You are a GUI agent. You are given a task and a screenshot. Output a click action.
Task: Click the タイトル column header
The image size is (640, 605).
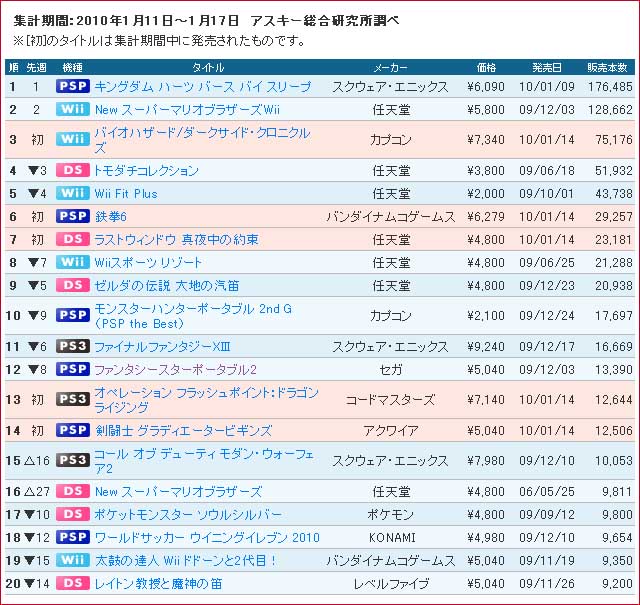pyautogui.click(x=208, y=67)
